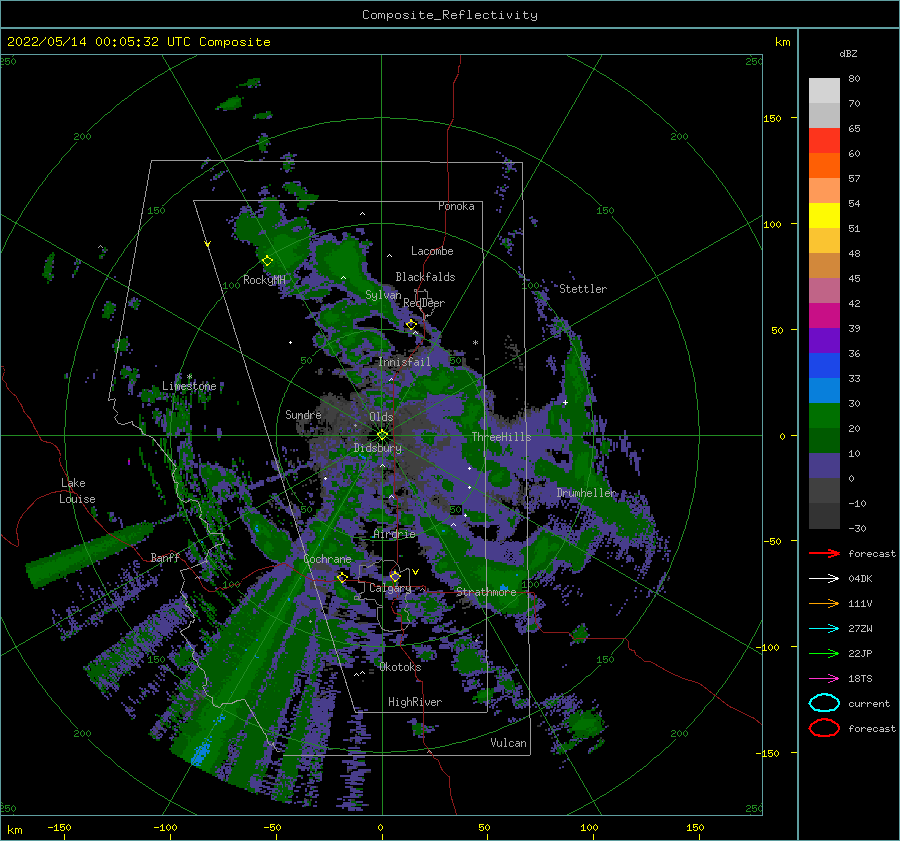Click the Blackfalds city label
This screenshot has width=900, height=841.
point(425,277)
